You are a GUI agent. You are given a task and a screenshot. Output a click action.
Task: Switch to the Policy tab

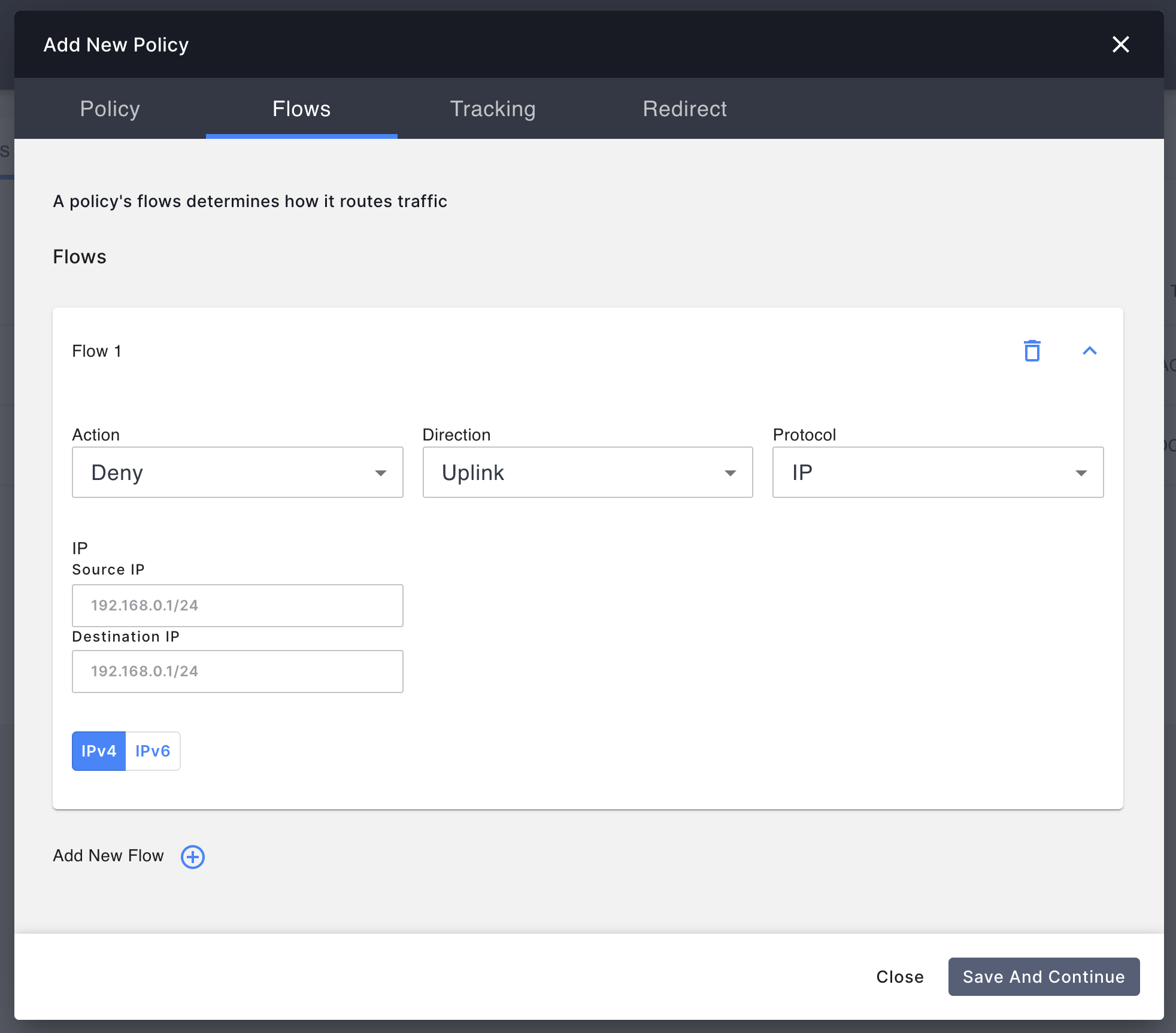pos(110,109)
